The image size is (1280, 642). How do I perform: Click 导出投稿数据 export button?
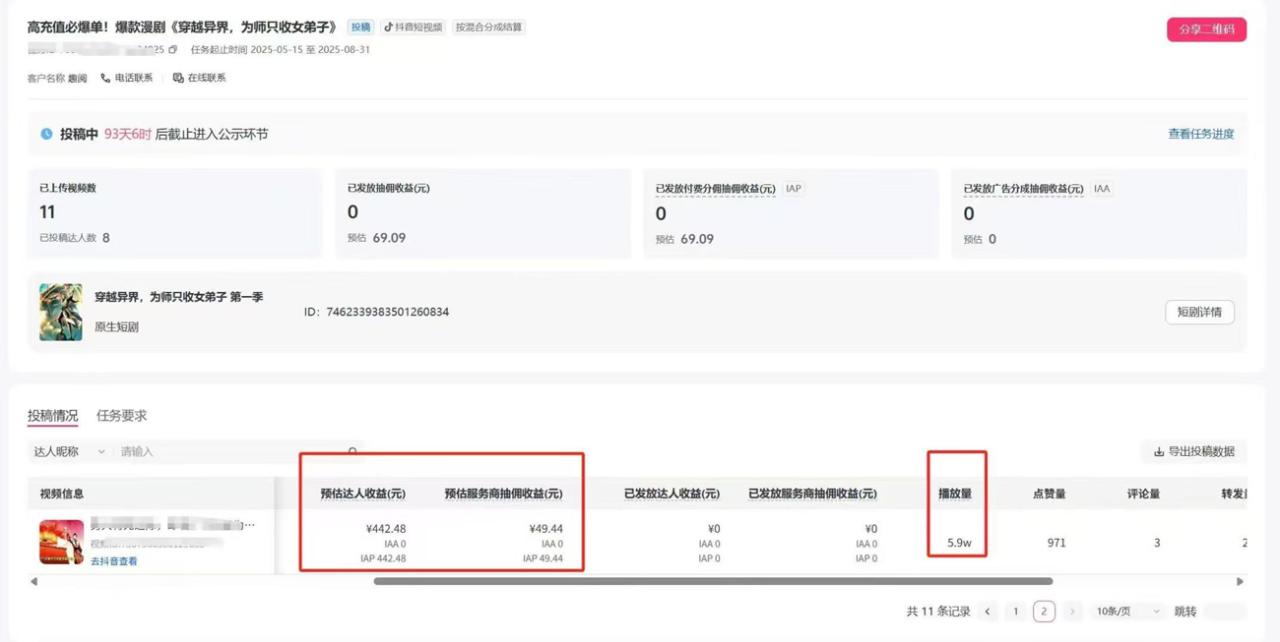[x=1194, y=452]
